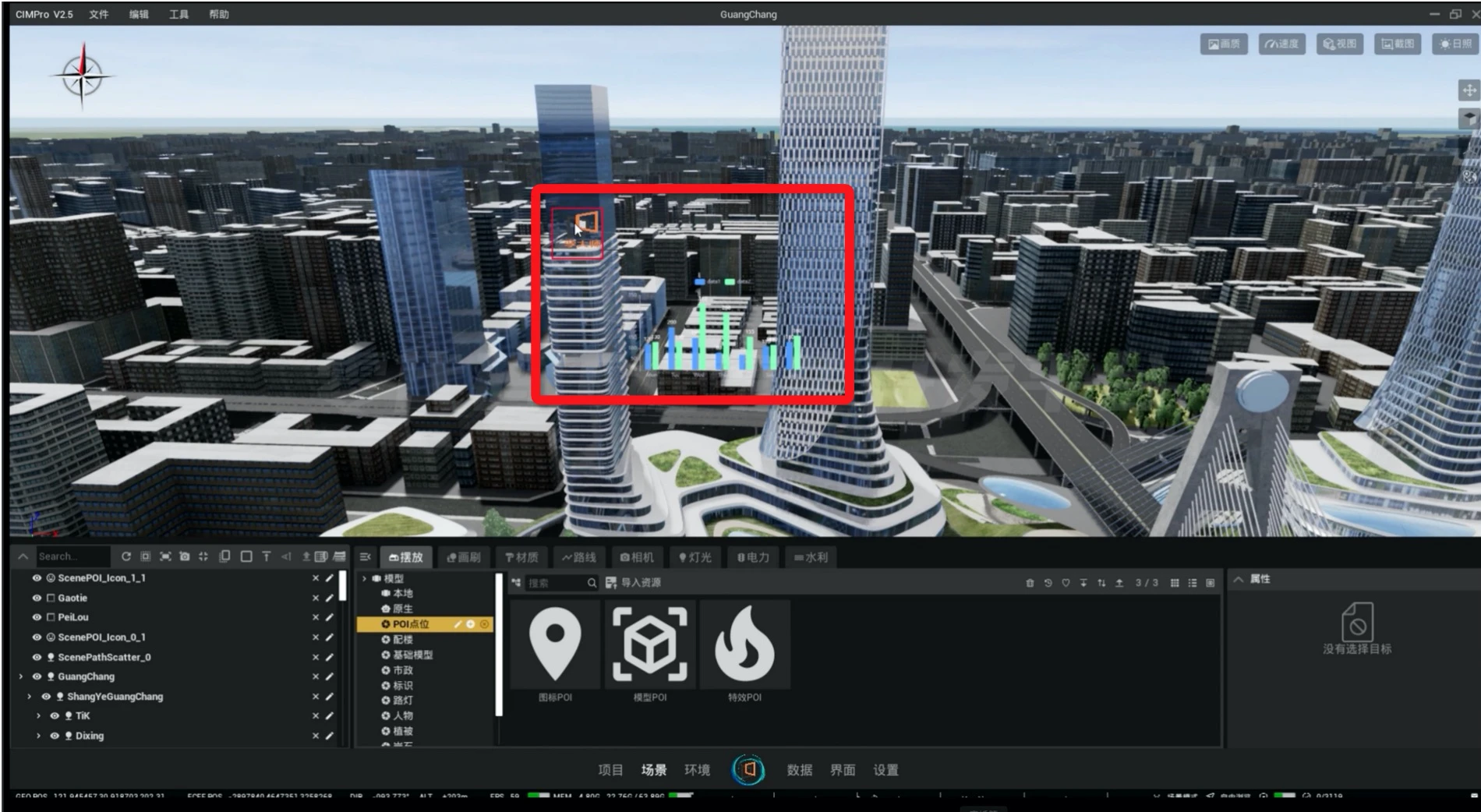Viewport: 1481px width, 812px height.
Task: Click the 导入资源 button
Action: pos(633,583)
